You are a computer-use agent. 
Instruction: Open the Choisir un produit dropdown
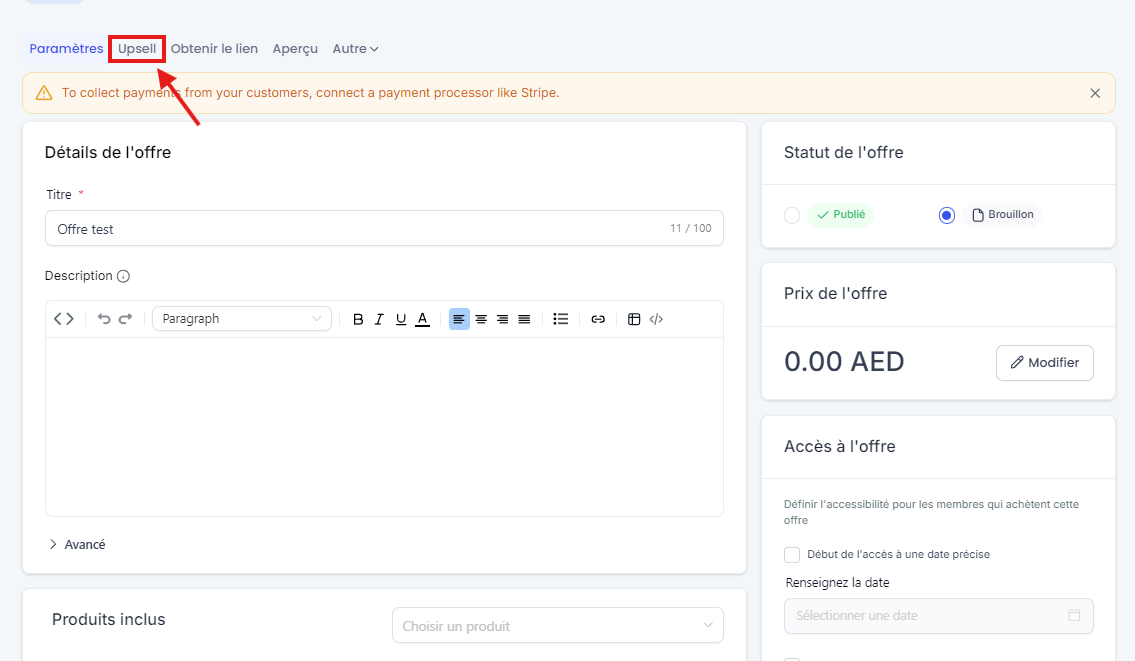(557, 626)
